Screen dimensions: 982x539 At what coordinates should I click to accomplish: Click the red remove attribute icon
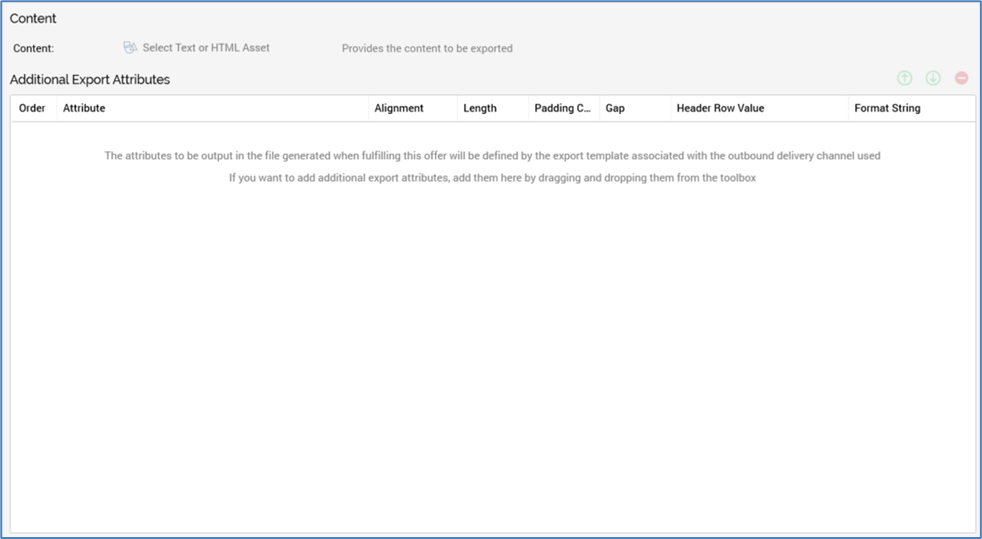(x=961, y=78)
